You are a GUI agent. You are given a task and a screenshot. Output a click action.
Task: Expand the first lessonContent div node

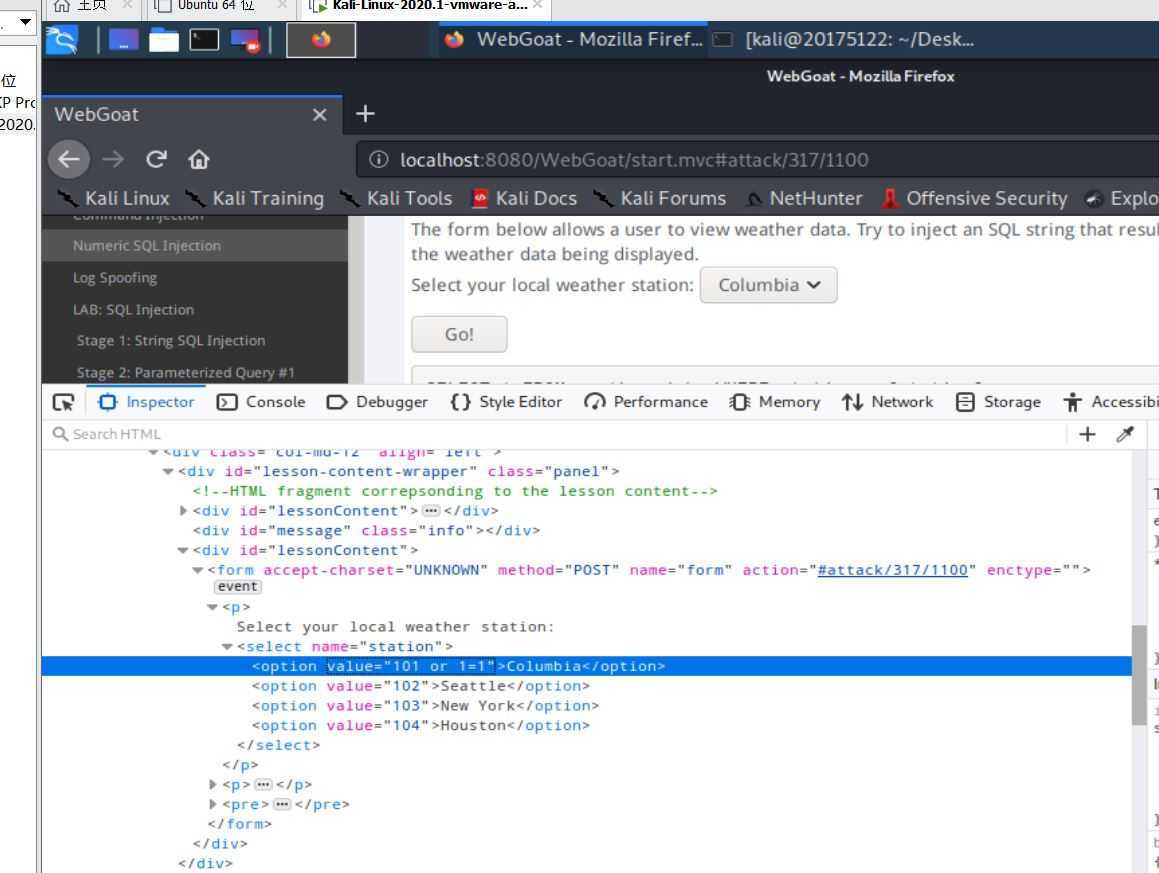[183, 511]
